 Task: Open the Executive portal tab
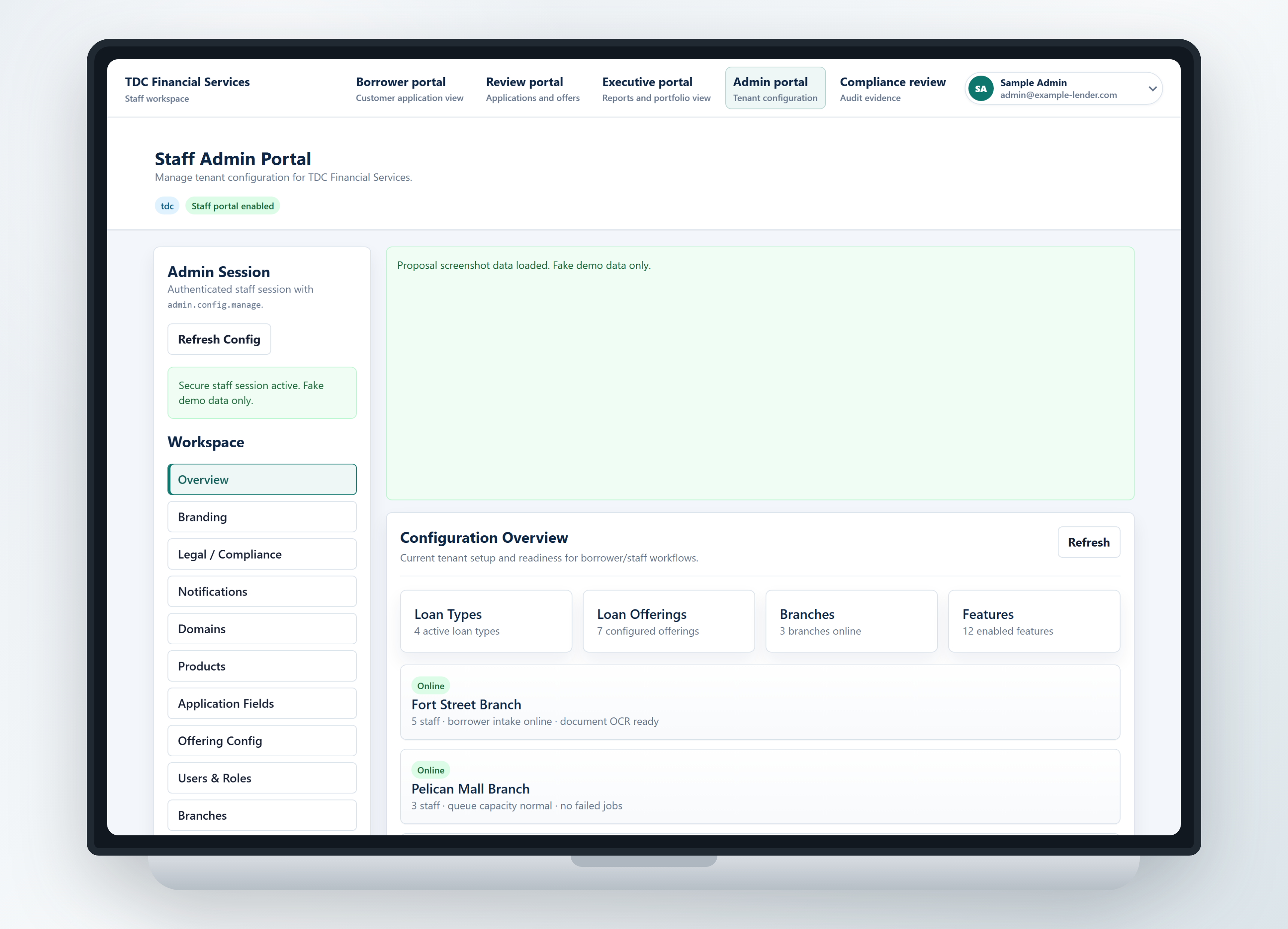pos(656,89)
